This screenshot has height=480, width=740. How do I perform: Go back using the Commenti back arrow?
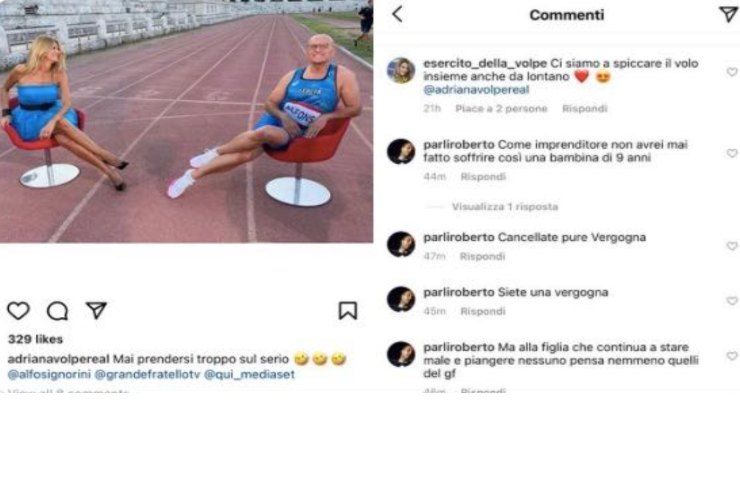(397, 14)
